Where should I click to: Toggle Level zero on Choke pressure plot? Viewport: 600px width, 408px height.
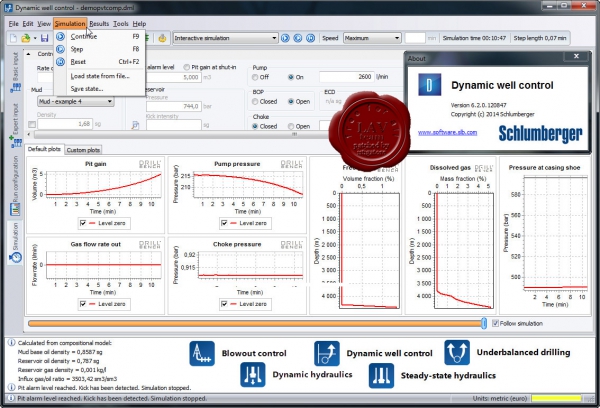click(224, 304)
